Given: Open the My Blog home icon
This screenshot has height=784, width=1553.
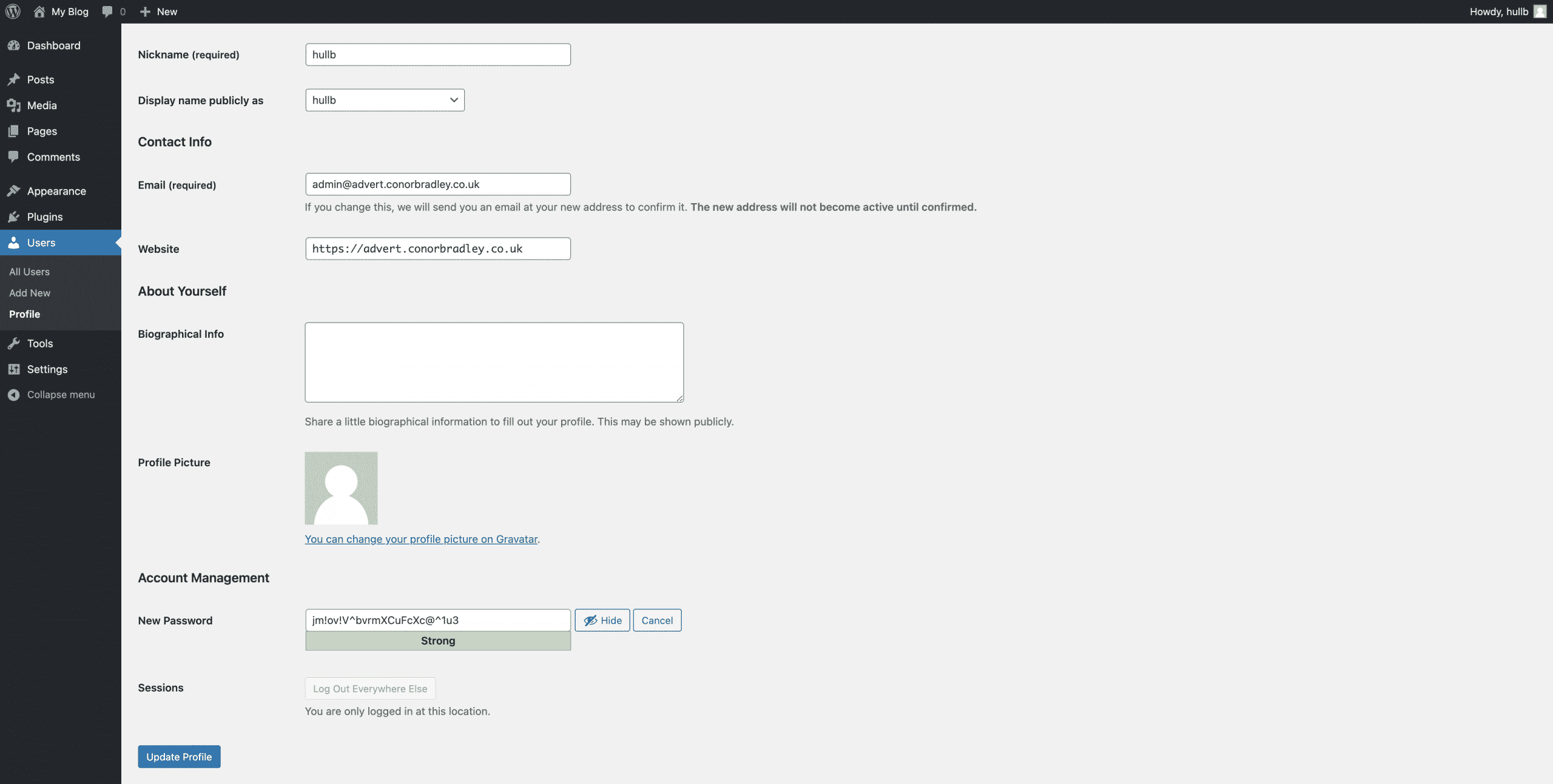Looking at the screenshot, I should 39,12.
